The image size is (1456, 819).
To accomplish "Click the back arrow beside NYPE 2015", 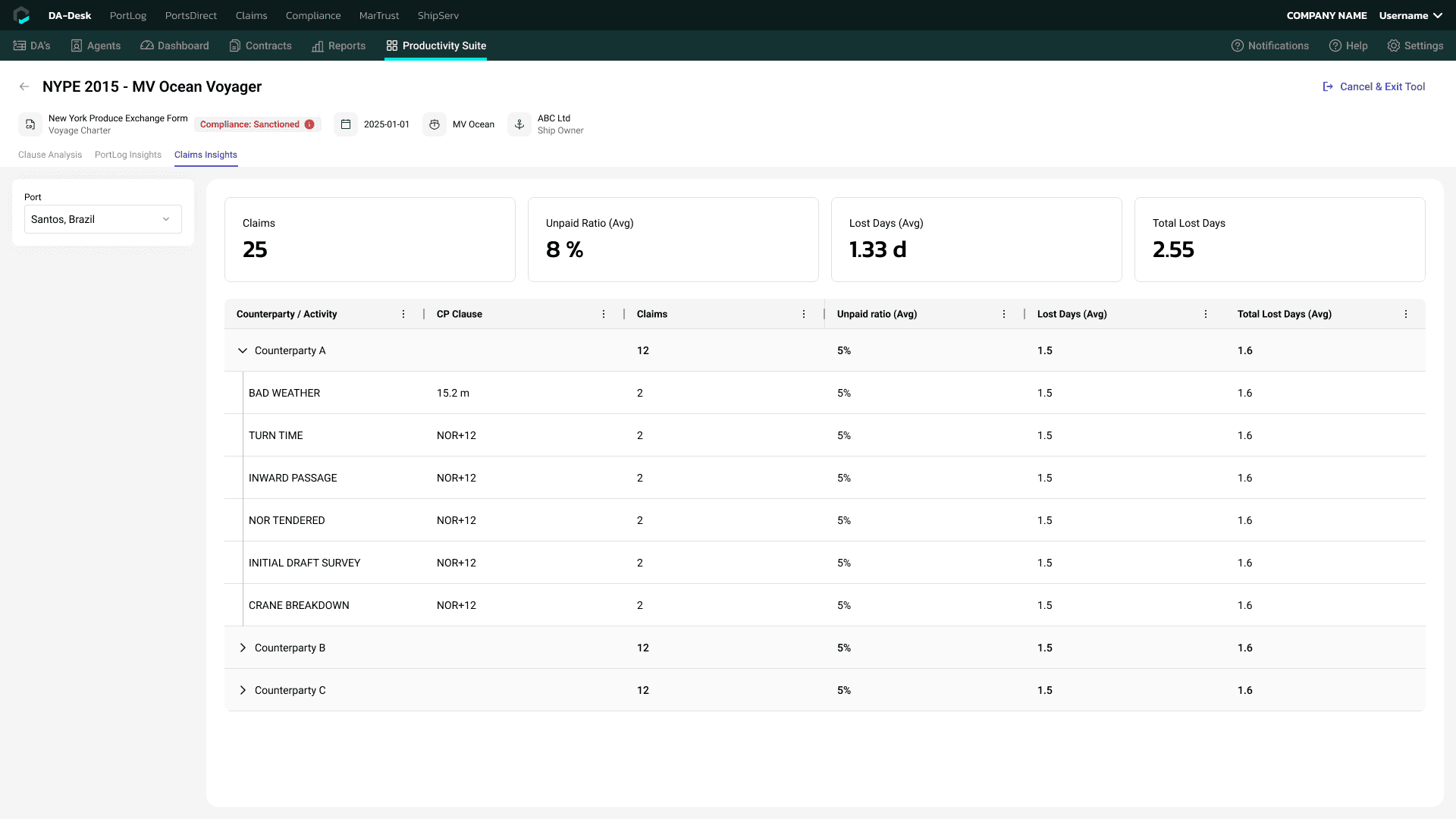I will [24, 86].
